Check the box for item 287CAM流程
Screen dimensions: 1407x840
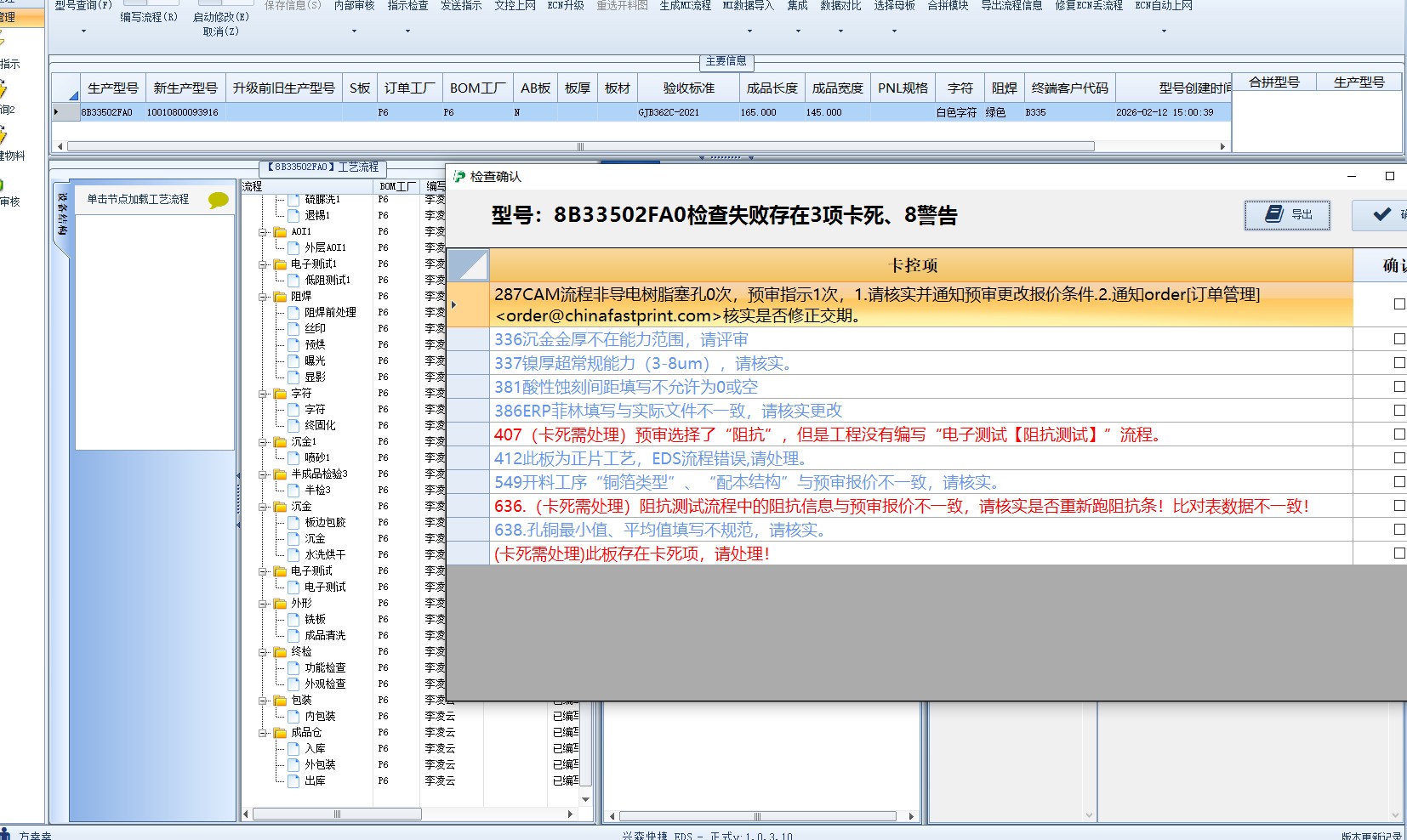[x=1399, y=304]
